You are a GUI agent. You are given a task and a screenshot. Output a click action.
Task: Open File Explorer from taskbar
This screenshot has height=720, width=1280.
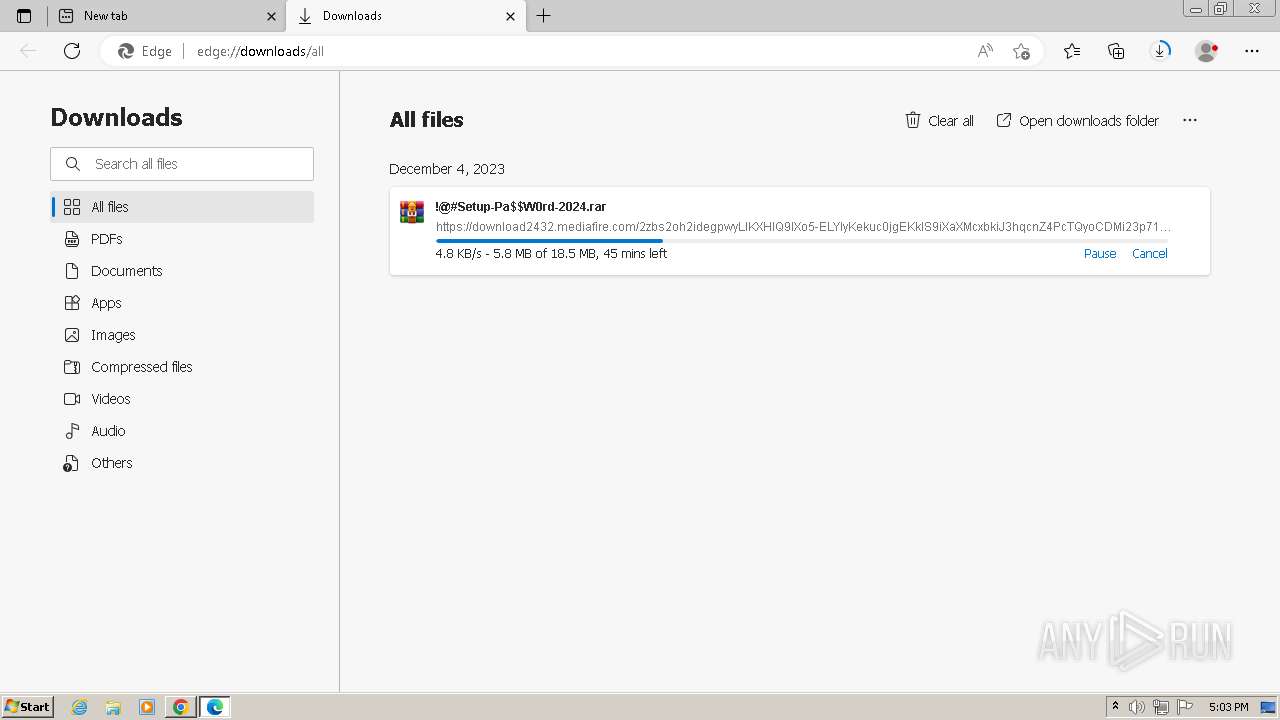(x=113, y=707)
